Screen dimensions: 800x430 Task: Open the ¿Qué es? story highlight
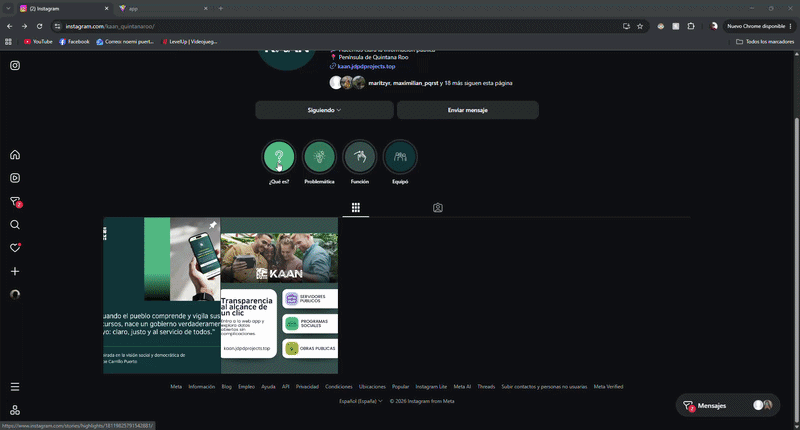(x=279, y=157)
